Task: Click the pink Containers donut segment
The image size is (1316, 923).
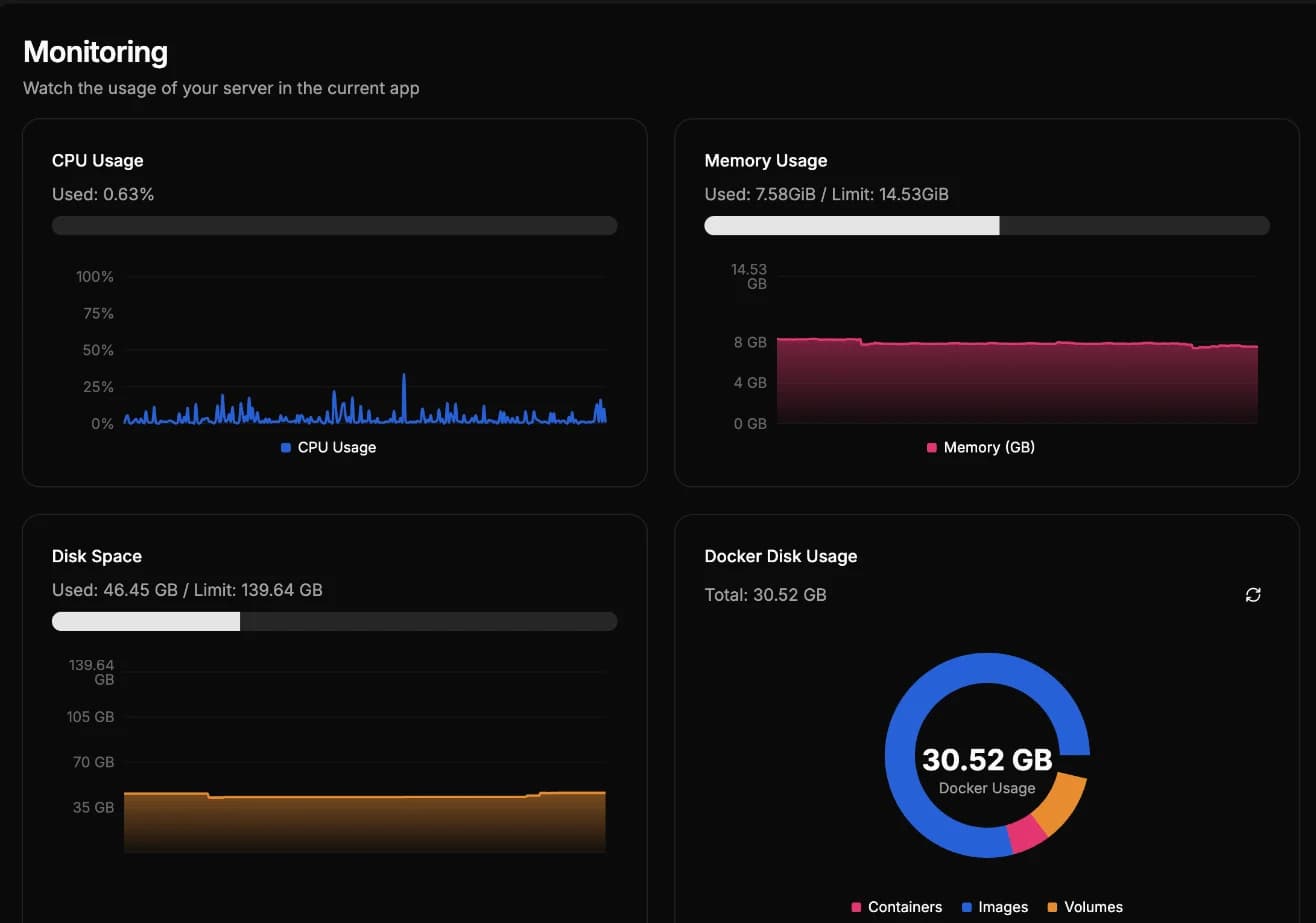Action: click(1027, 835)
